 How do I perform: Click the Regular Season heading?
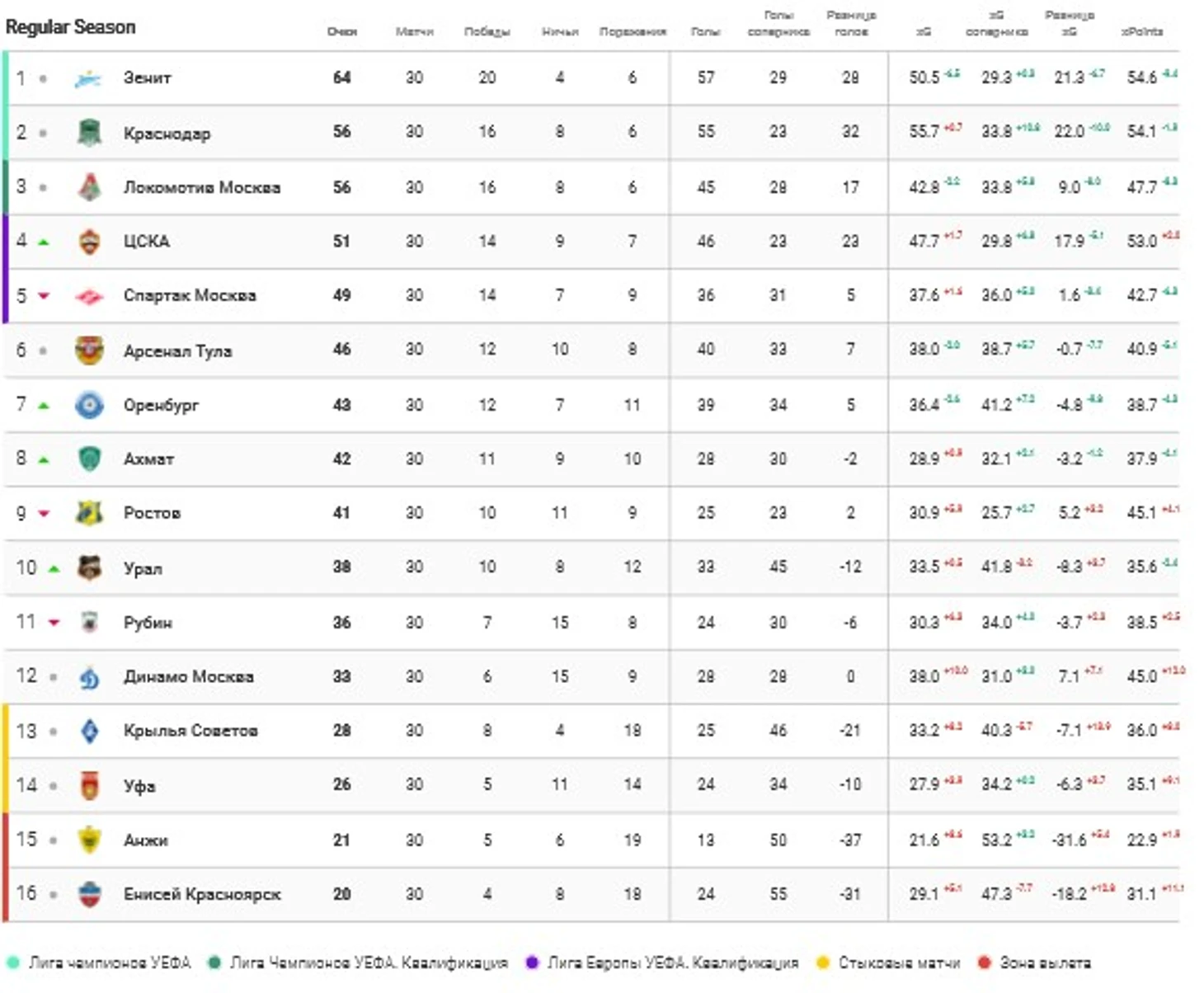point(71,27)
